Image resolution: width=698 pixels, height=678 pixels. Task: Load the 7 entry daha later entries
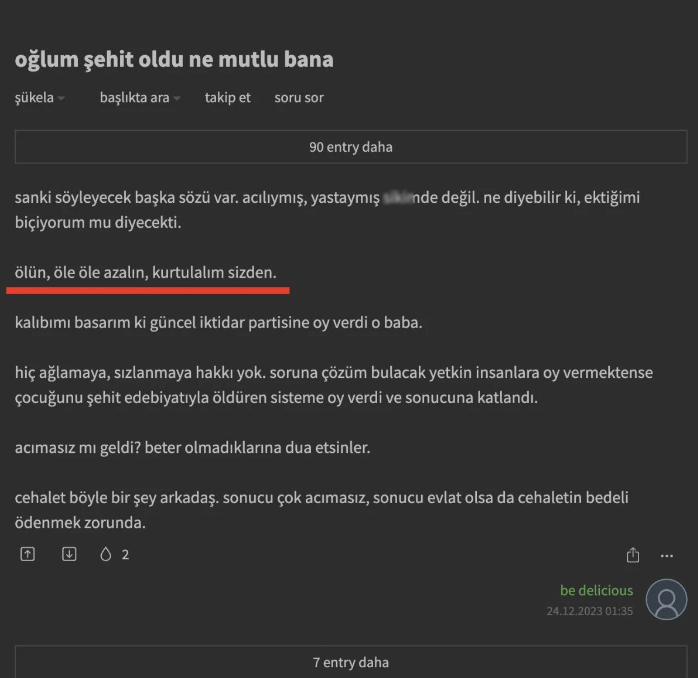(x=351, y=662)
